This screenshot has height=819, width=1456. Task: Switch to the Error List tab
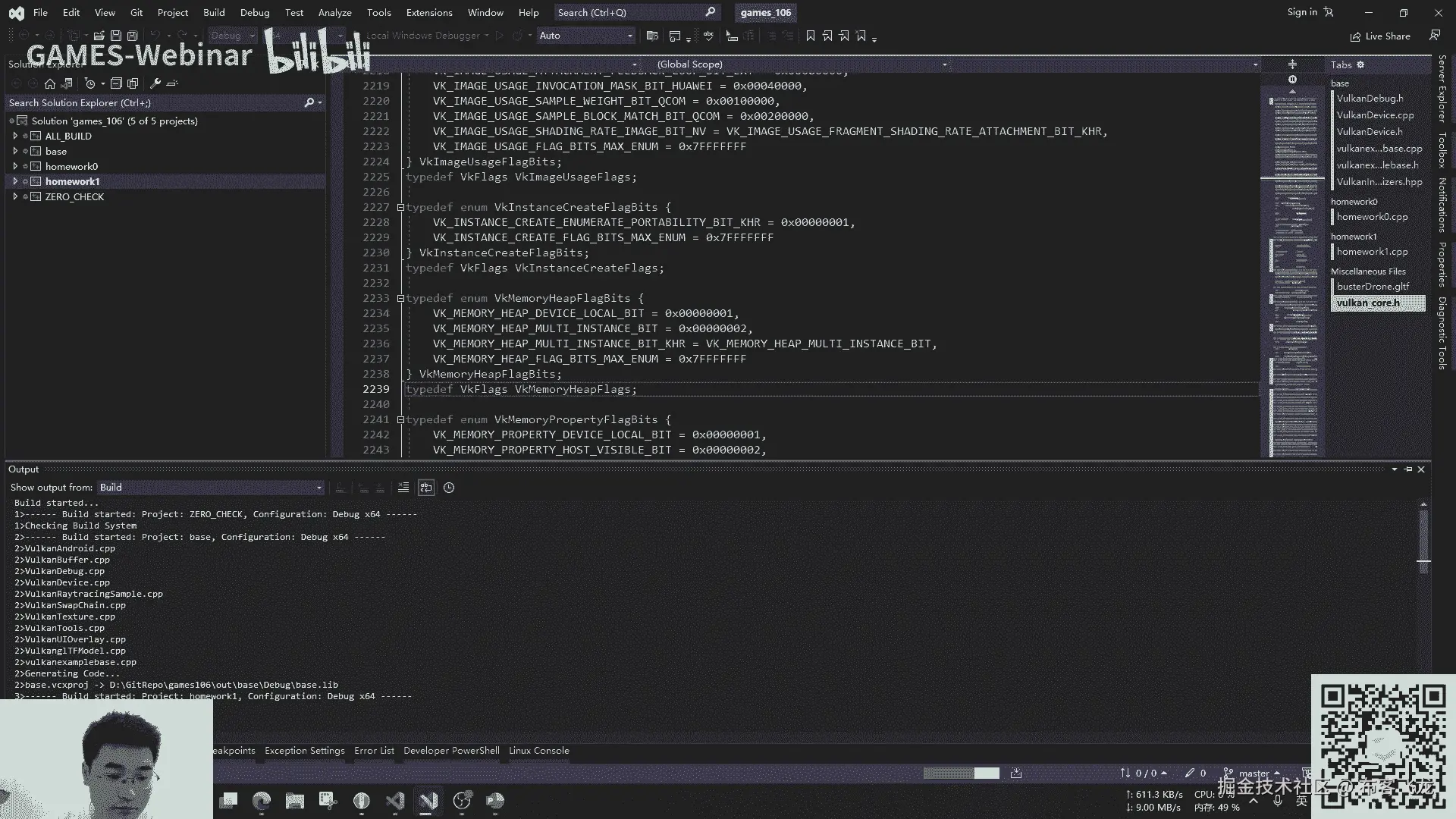point(374,751)
